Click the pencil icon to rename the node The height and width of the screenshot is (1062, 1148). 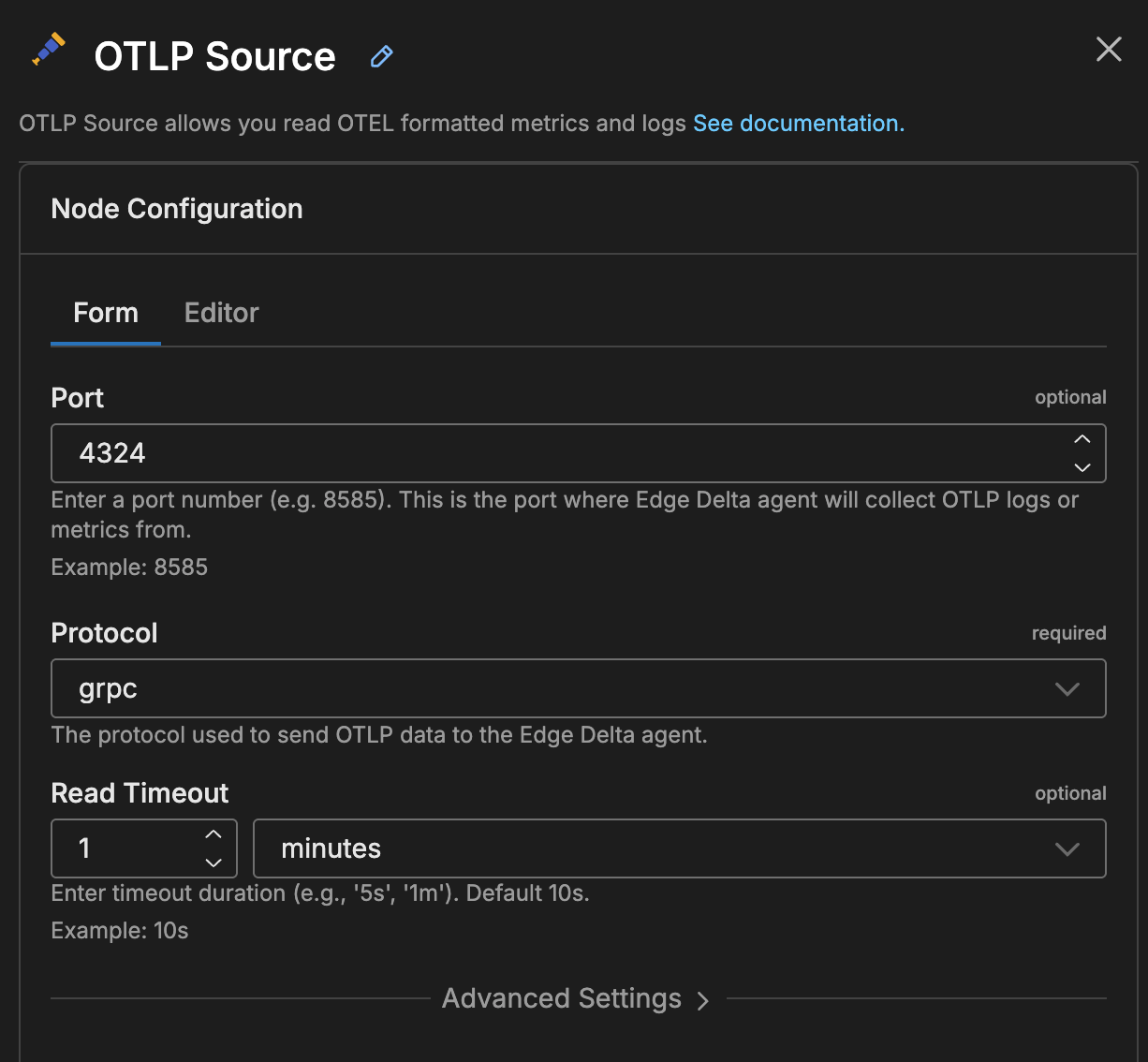tap(381, 57)
